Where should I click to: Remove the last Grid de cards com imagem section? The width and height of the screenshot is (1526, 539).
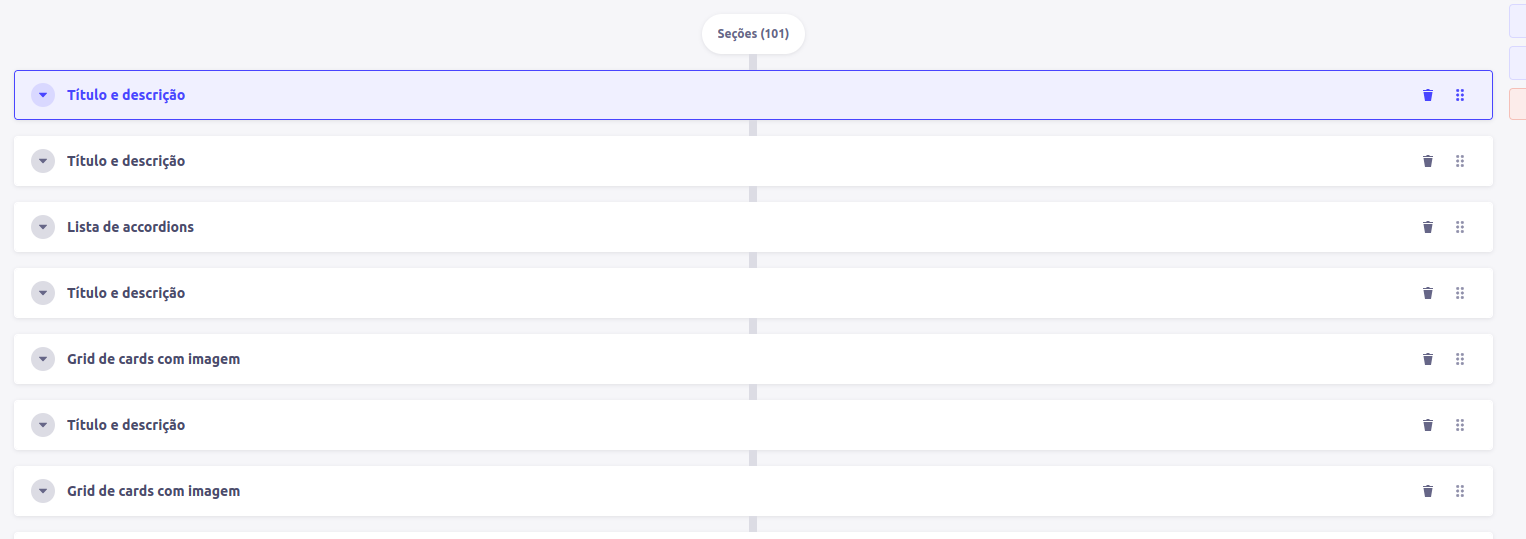coord(1428,491)
